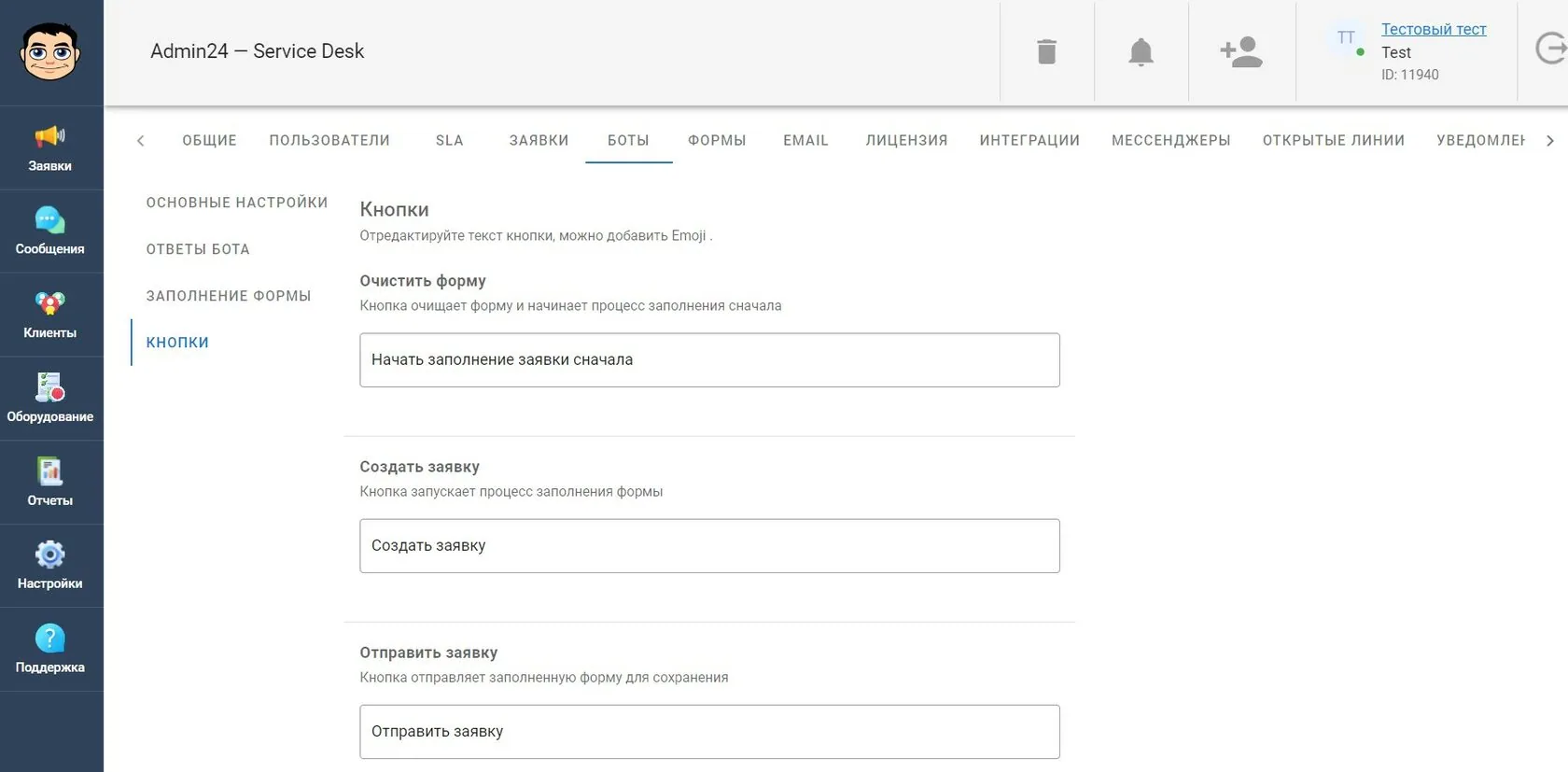The width and height of the screenshot is (1568, 772).
Task: Switch to the ПОЛЬЗОВАТЕЛИ tab
Action: coord(329,140)
